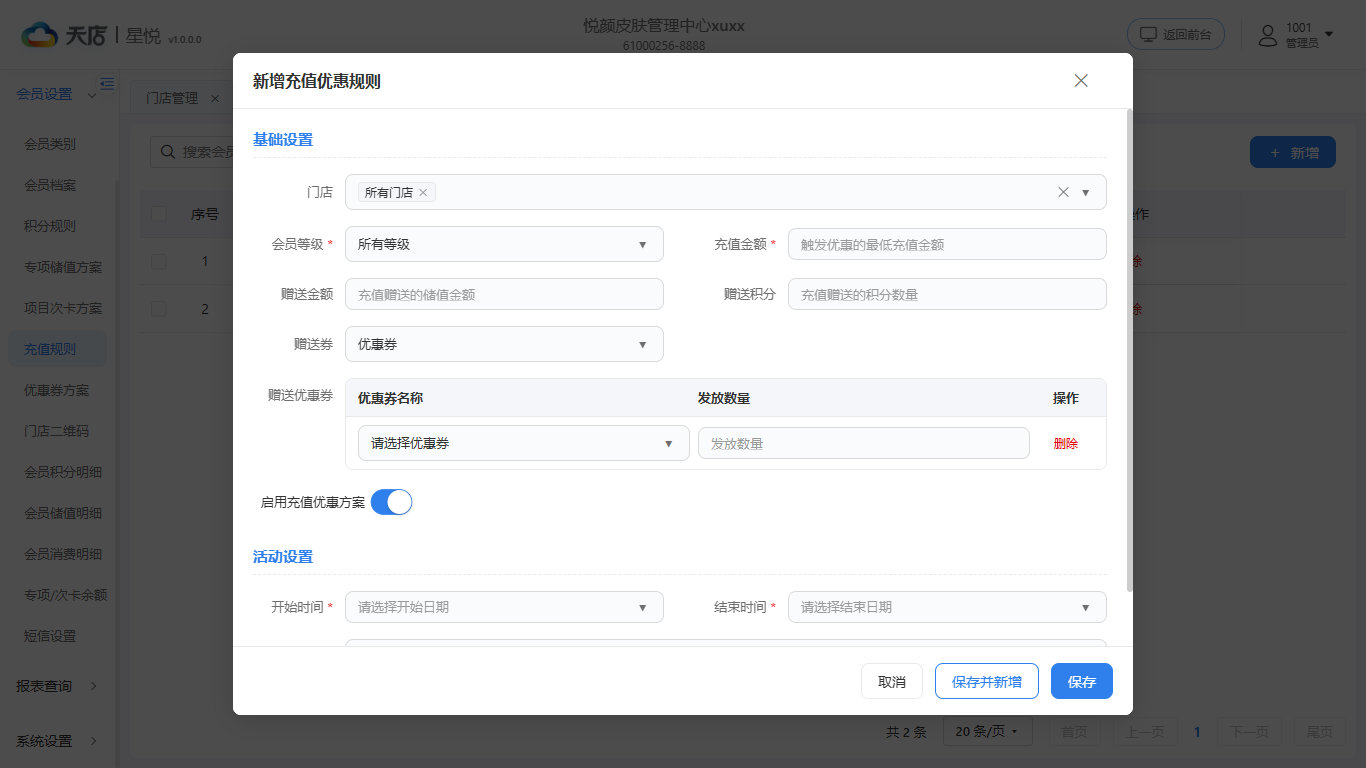Clear all selected stores X icon
Image resolution: width=1366 pixels, height=768 pixels.
[x=1063, y=192]
